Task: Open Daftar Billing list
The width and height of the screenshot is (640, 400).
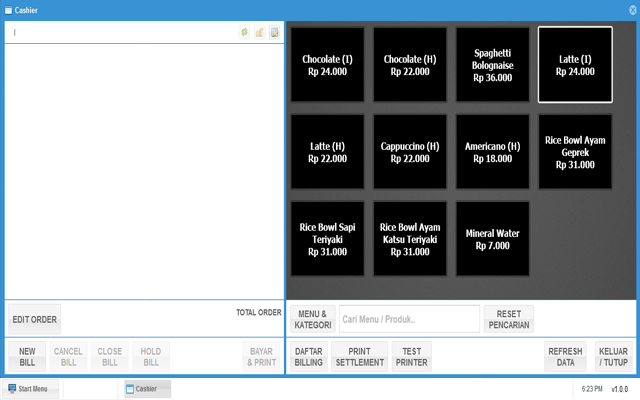Action: pyautogui.click(x=308, y=357)
